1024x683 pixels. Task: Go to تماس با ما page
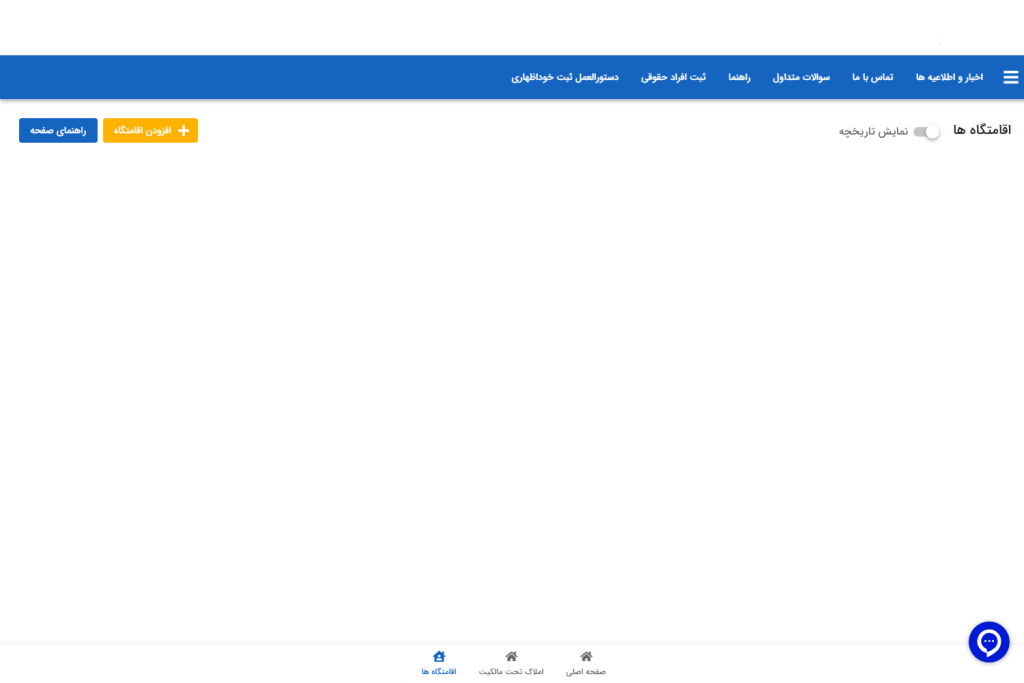(872, 78)
